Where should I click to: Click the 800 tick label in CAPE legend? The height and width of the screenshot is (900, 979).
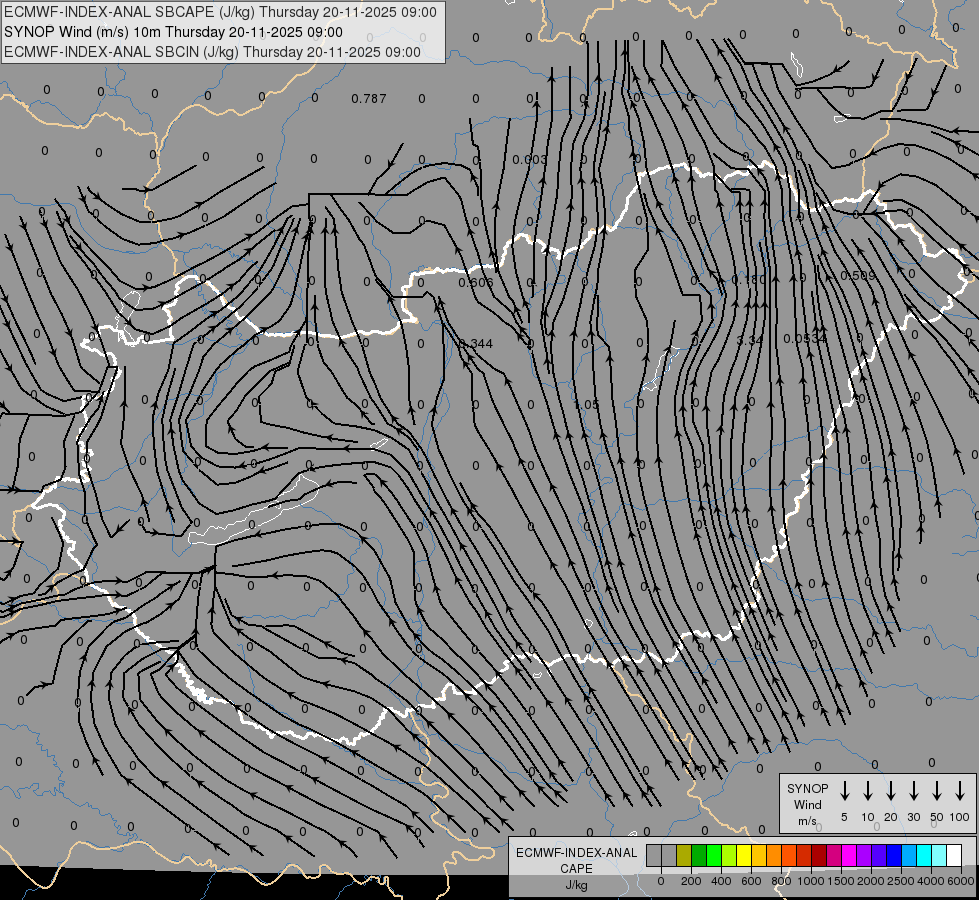pyautogui.click(x=781, y=881)
